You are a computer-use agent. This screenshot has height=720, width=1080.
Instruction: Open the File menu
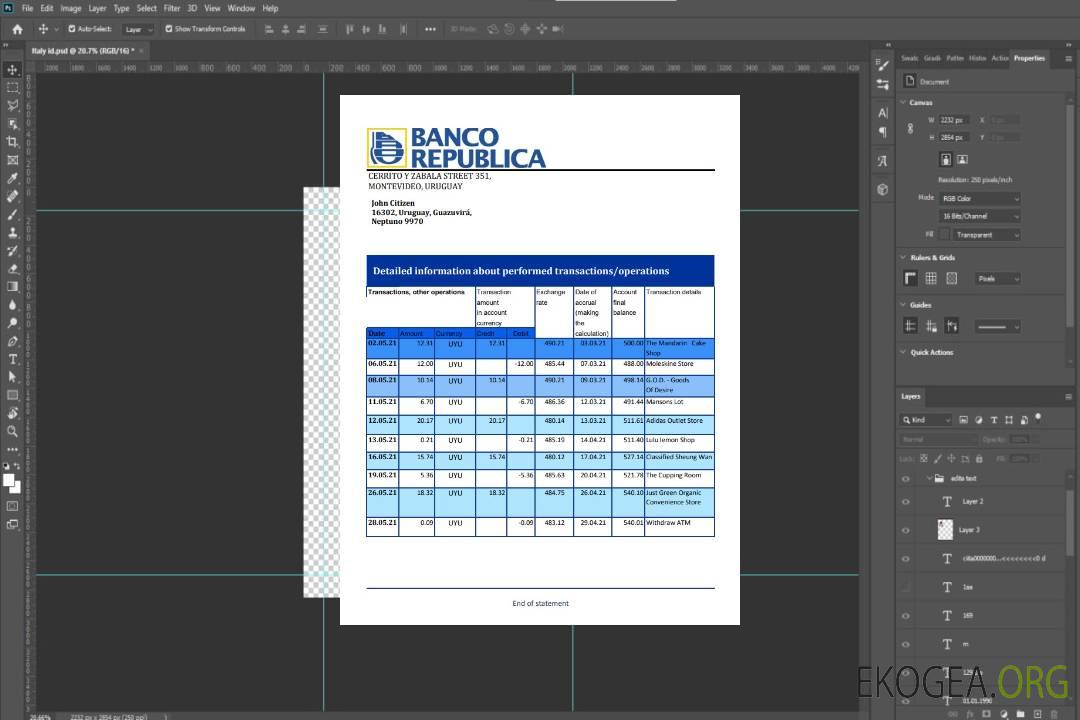tap(28, 8)
